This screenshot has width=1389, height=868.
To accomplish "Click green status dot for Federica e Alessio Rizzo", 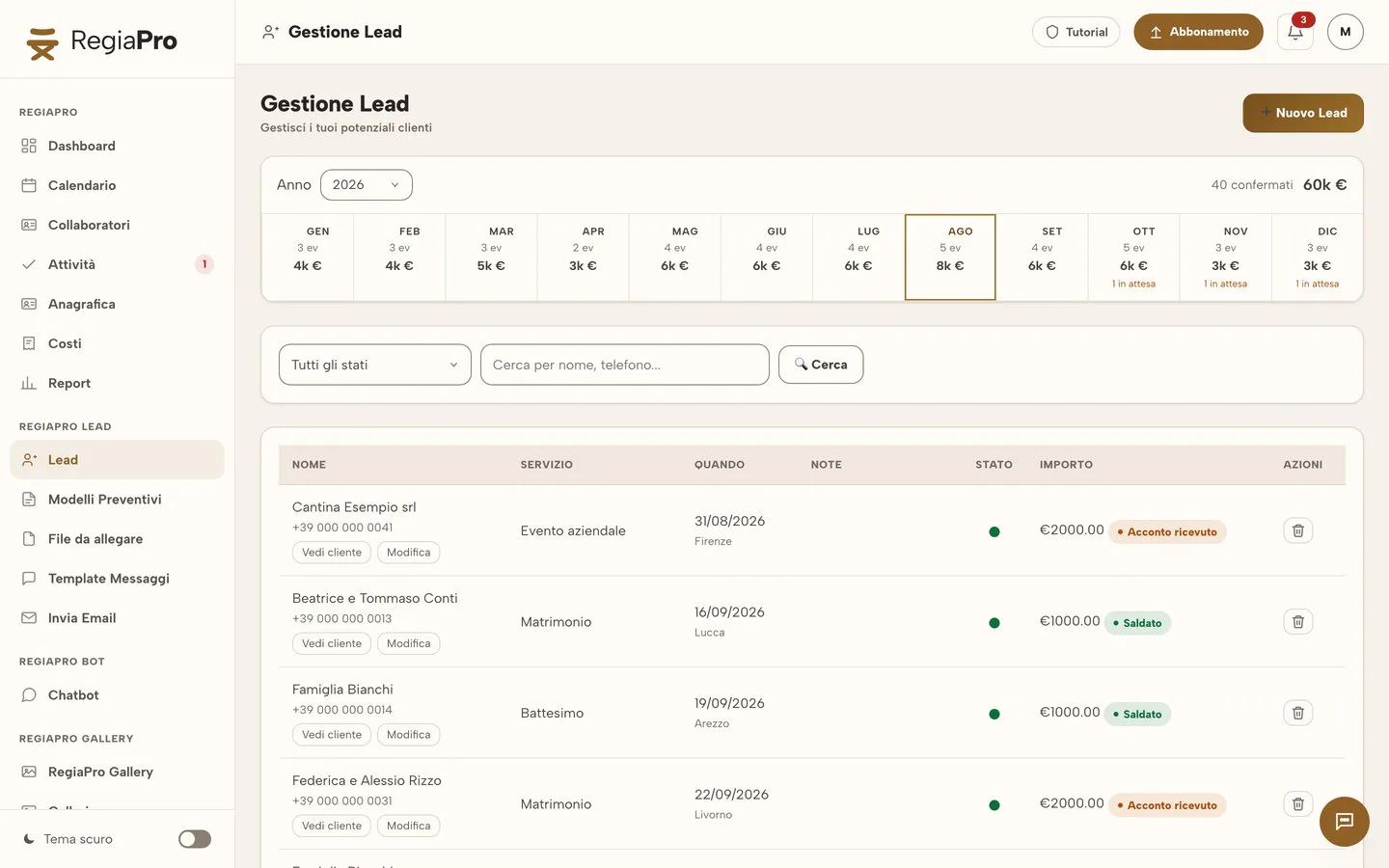I will pos(994,805).
